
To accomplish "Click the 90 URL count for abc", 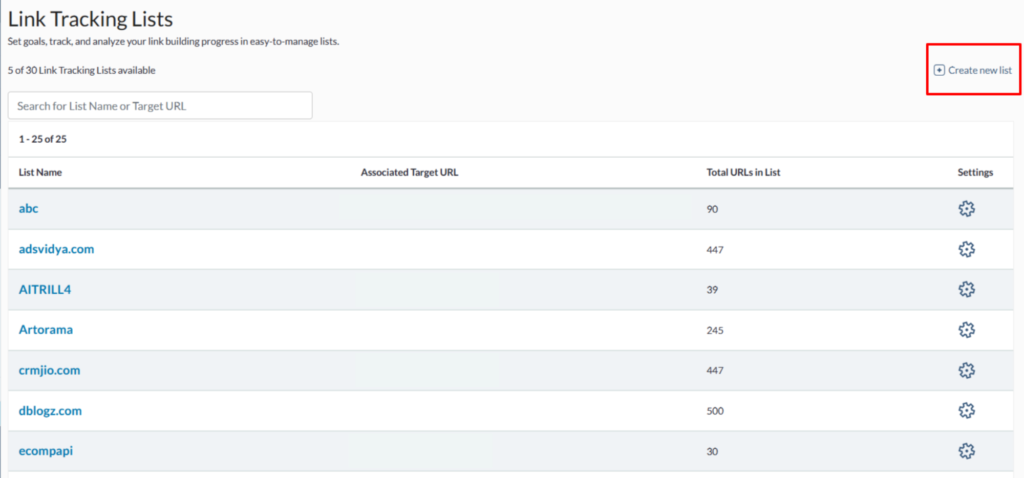I will tap(712, 210).
